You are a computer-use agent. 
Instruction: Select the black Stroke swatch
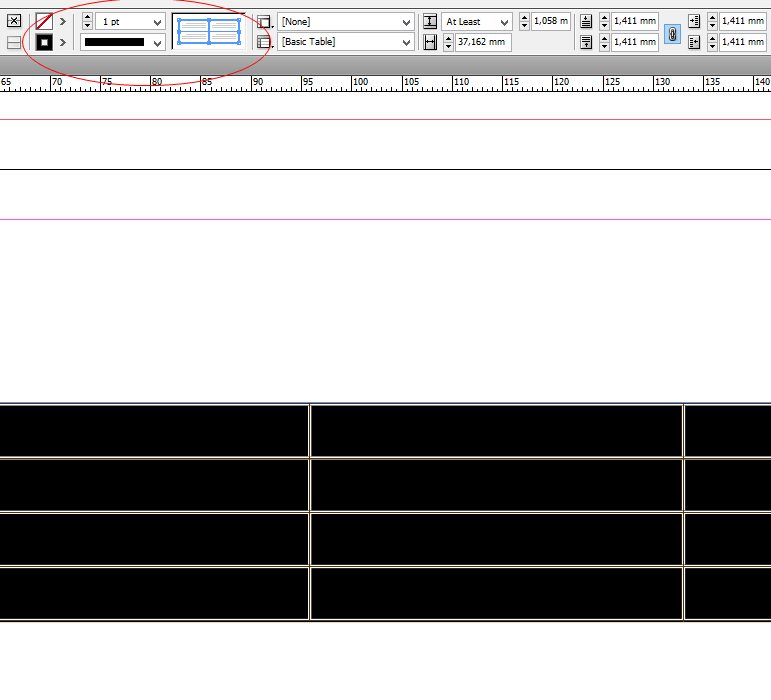44,42
